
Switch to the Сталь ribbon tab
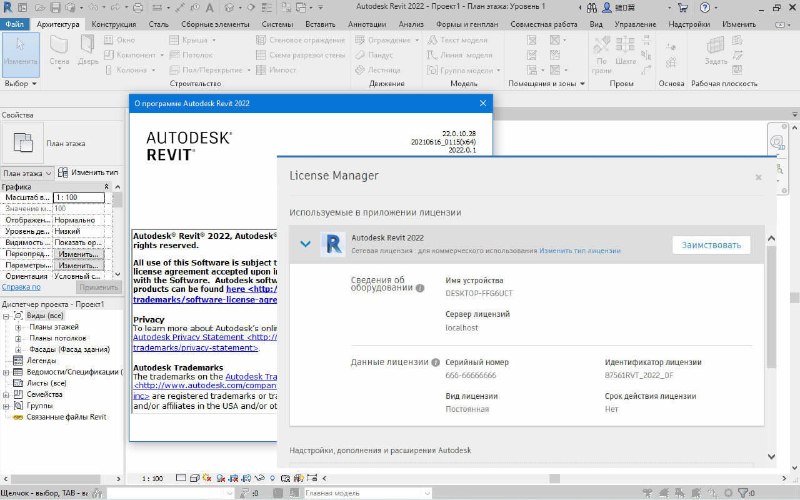pos(159,24)
